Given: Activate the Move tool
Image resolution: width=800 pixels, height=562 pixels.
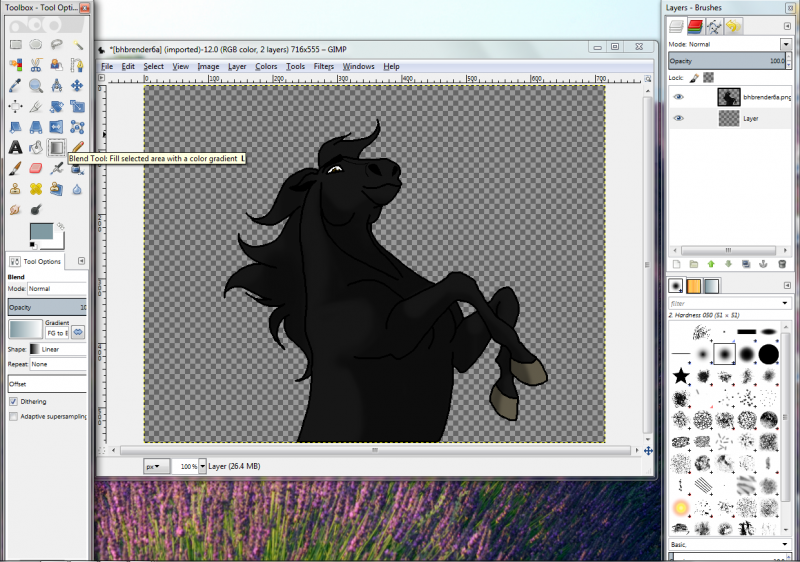Looking at the screenshot, I should tap(78, 85).
